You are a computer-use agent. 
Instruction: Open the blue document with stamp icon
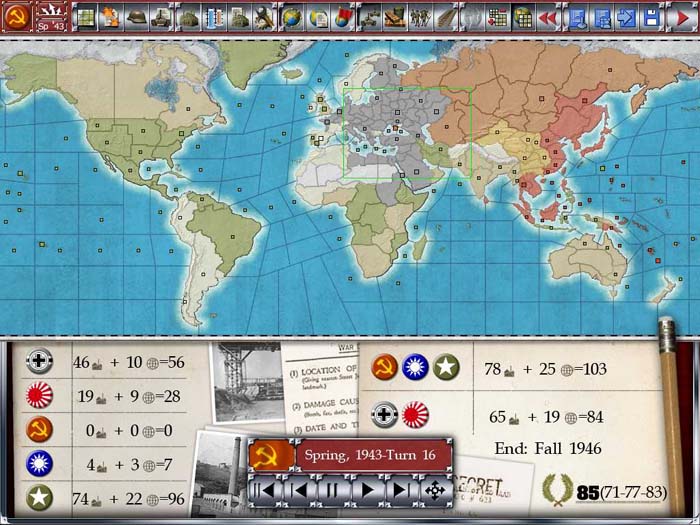coord(577,18)
